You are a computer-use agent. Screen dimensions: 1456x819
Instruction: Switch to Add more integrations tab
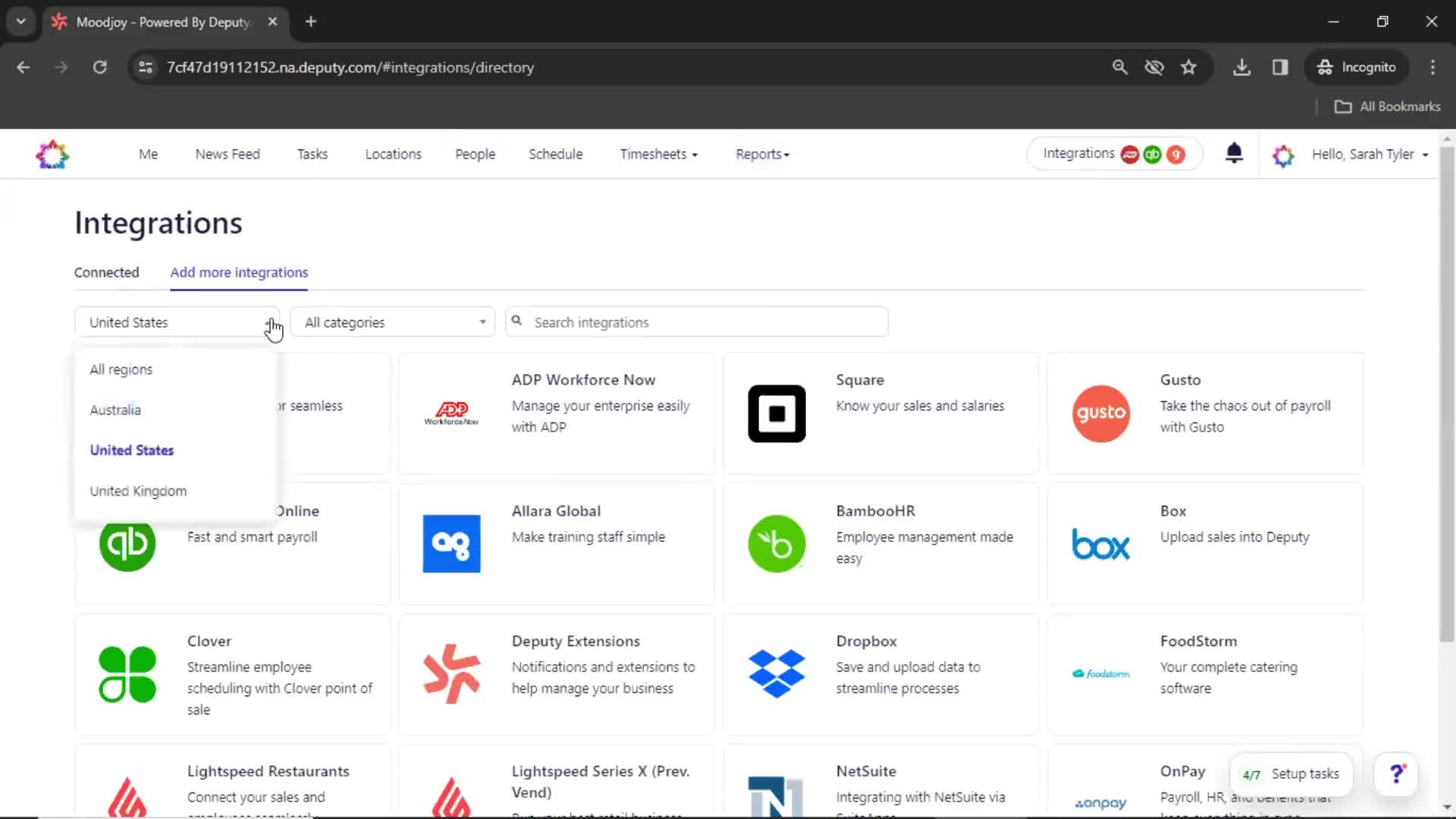pos(239,272)
